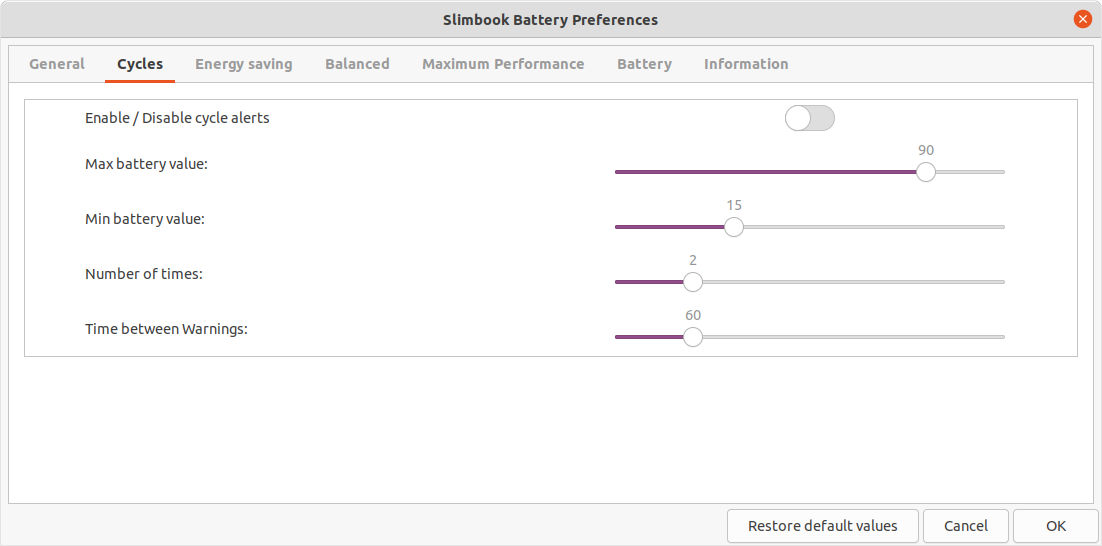Toggle the cycle alerts switch
This screenshot has width=1102, height=546.
809,118
